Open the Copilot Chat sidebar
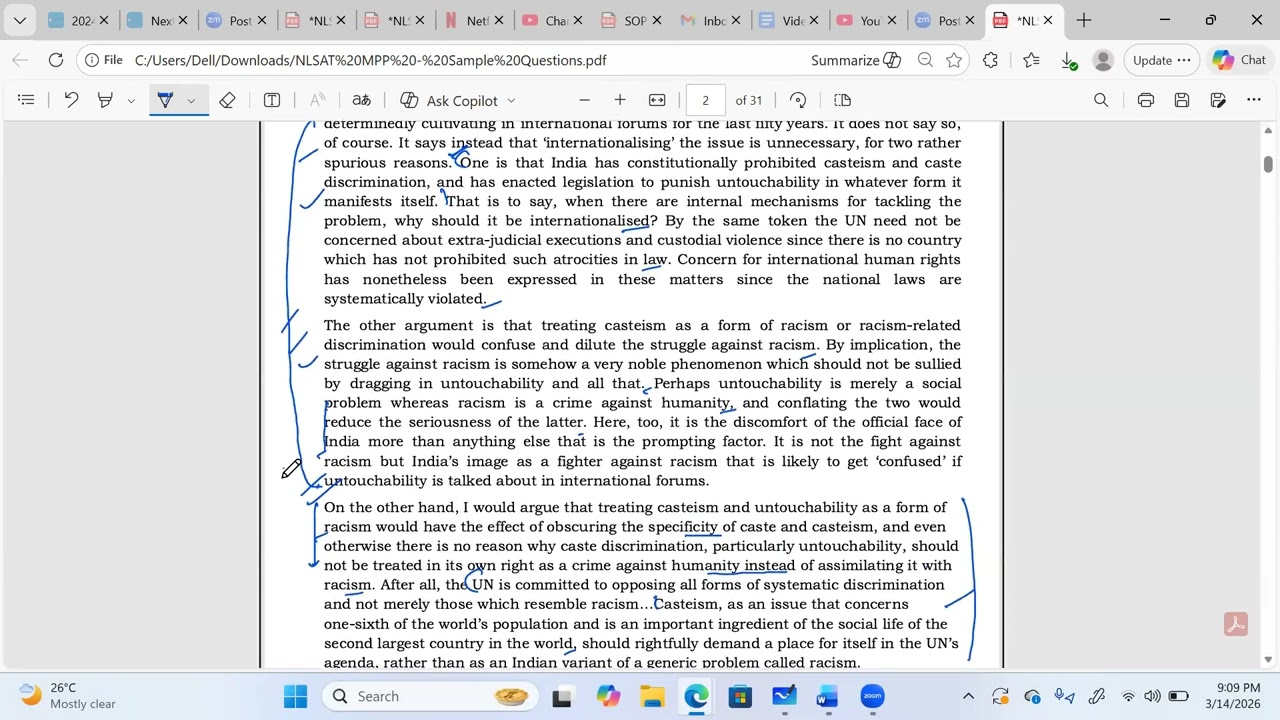 pos(1239,60)
